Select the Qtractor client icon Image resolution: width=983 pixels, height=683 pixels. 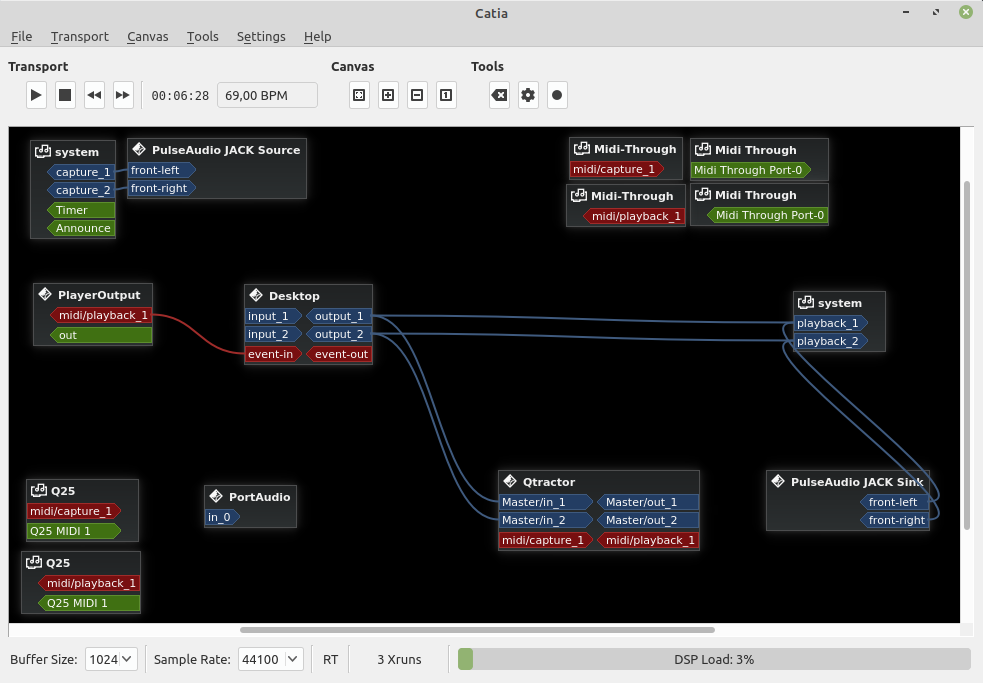[x=510, y=481]
